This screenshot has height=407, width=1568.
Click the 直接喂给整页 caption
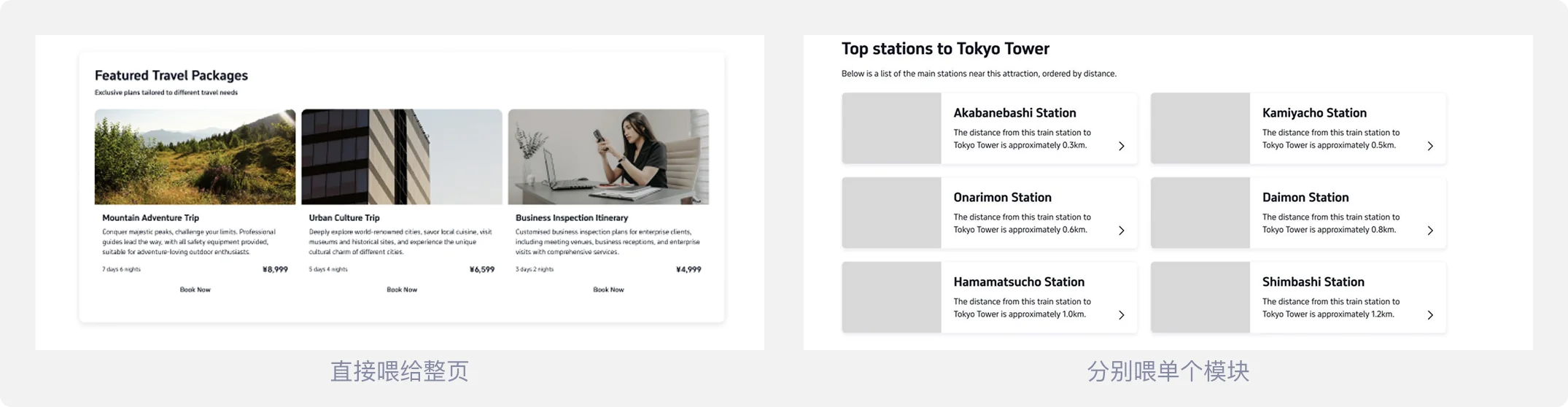click(x=400, y=371)
